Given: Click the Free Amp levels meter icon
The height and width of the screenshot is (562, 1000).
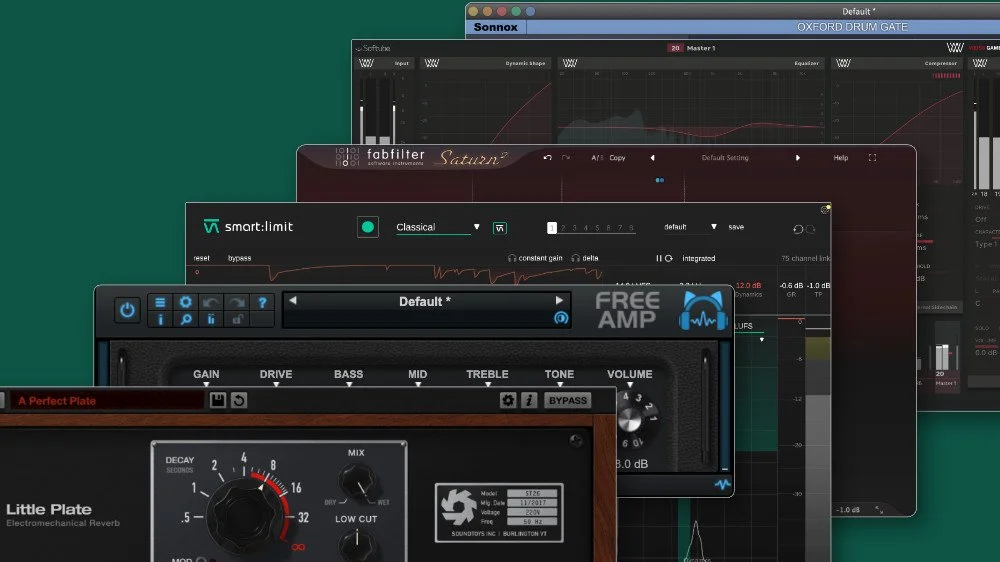Looking at the screenshot, I should tap(211, 319).
